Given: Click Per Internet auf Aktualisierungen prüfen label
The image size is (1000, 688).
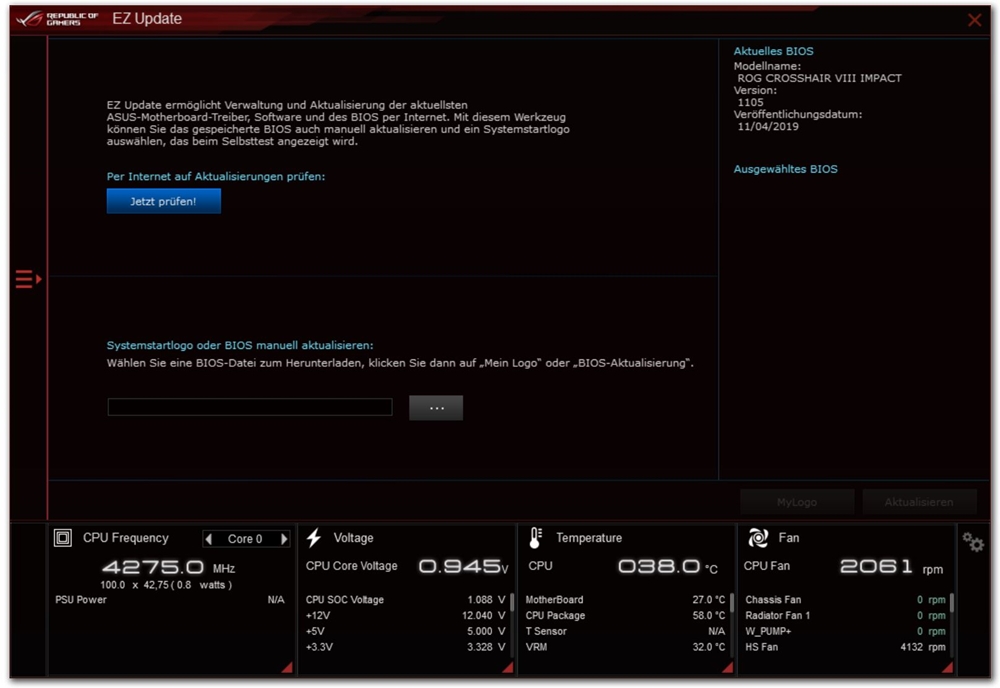Looking at the screenshot, I should [x=216, y=177].
